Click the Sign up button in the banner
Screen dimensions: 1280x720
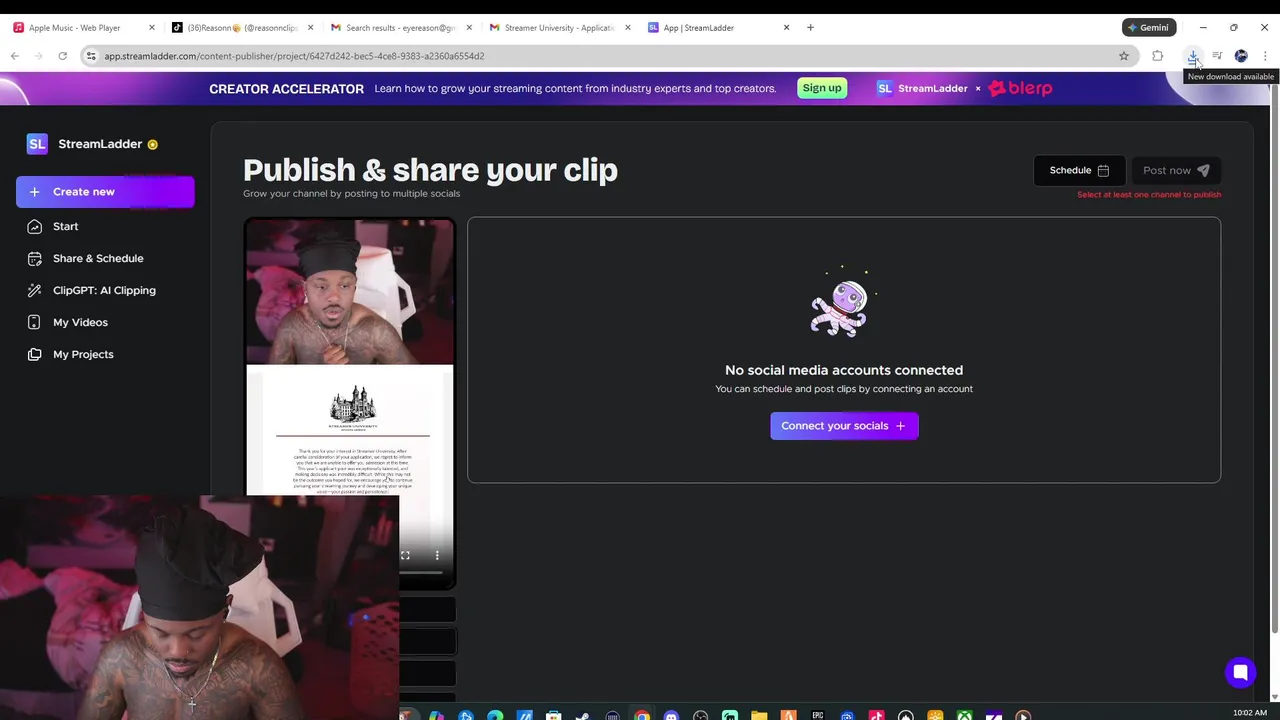point(822,88)
